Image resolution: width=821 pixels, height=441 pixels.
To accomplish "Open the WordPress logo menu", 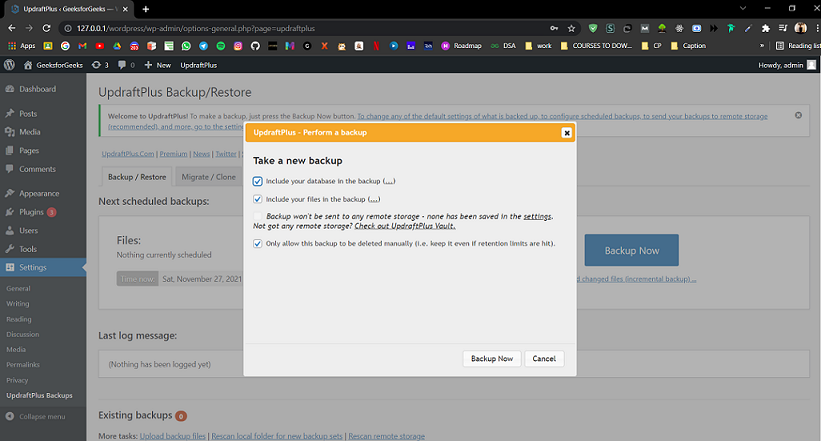I will (9, 65).
